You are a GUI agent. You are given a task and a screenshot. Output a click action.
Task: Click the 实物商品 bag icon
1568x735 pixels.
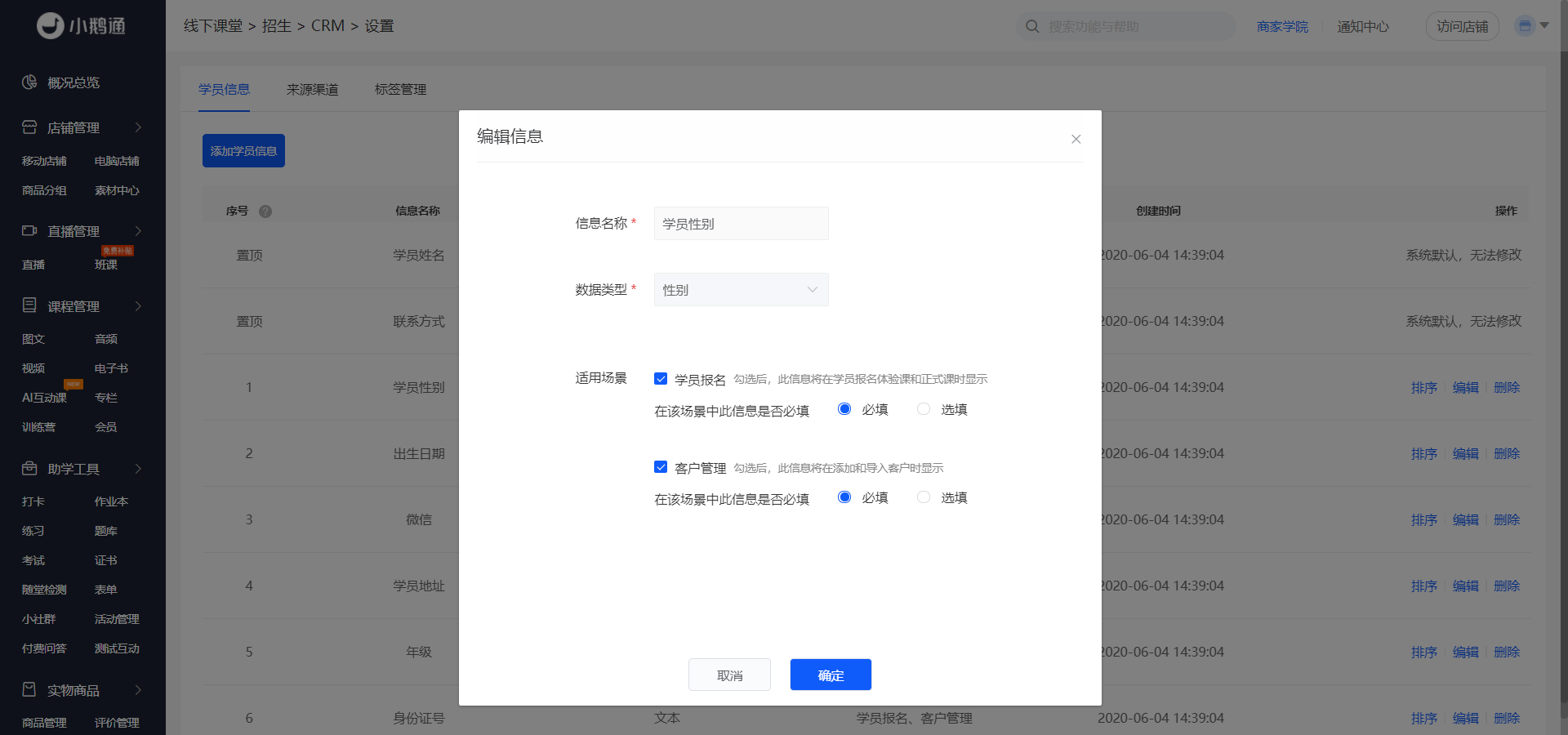click(x=29, y=689)
